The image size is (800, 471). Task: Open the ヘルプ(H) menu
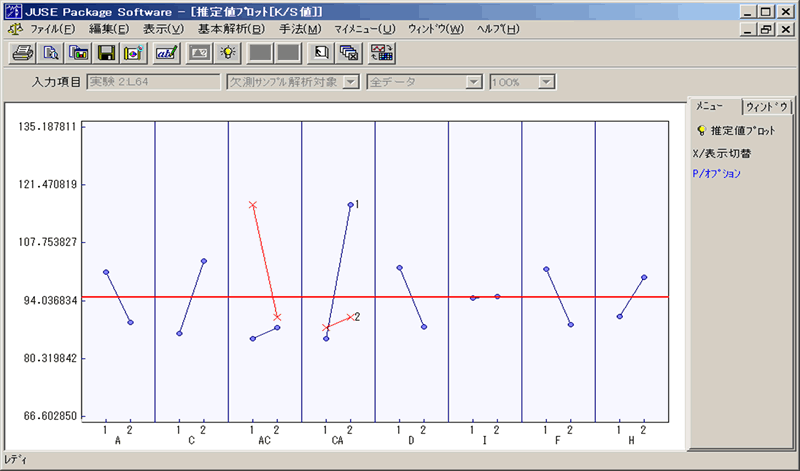click(498, 29)
